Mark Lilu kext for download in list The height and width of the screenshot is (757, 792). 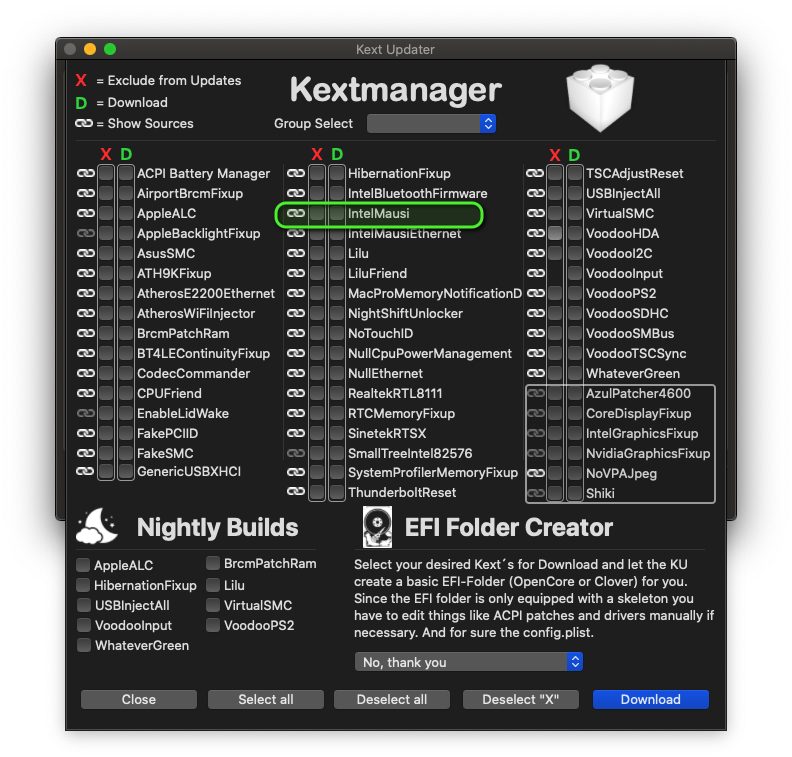(337, 253)
